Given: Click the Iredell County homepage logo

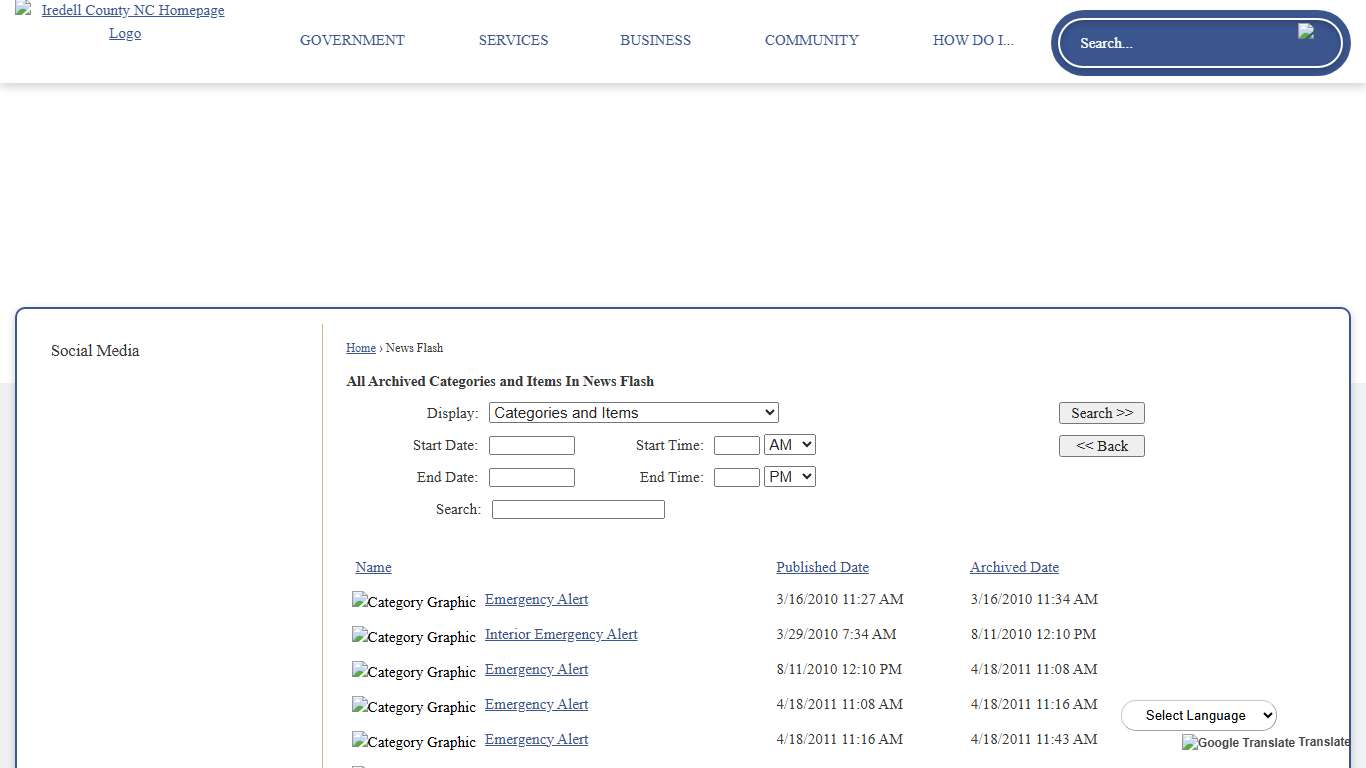Looking at the screenshot, I should (125, 21).
